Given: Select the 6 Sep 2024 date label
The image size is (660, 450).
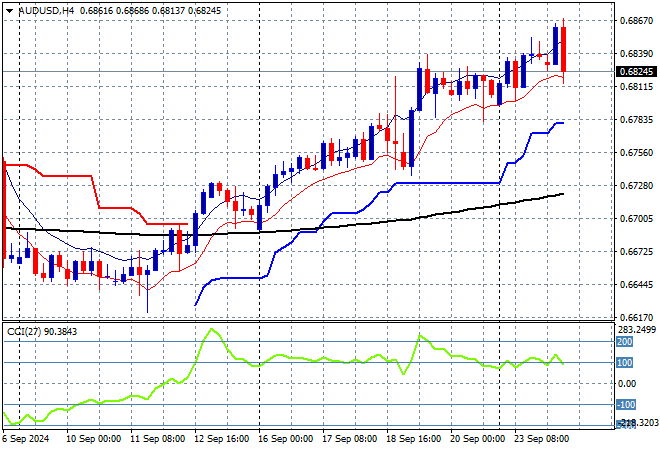Looking at the screenshot, I should coord(26,439).
